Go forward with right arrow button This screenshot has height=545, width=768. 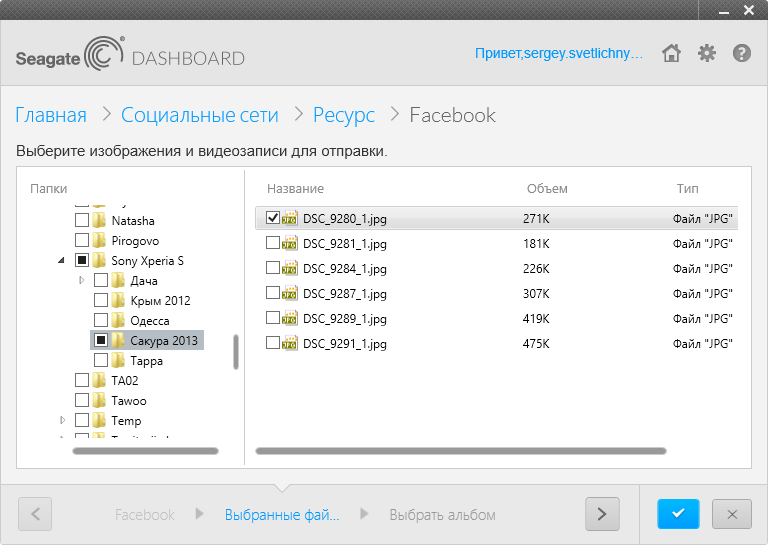click(x=602, y=514)
